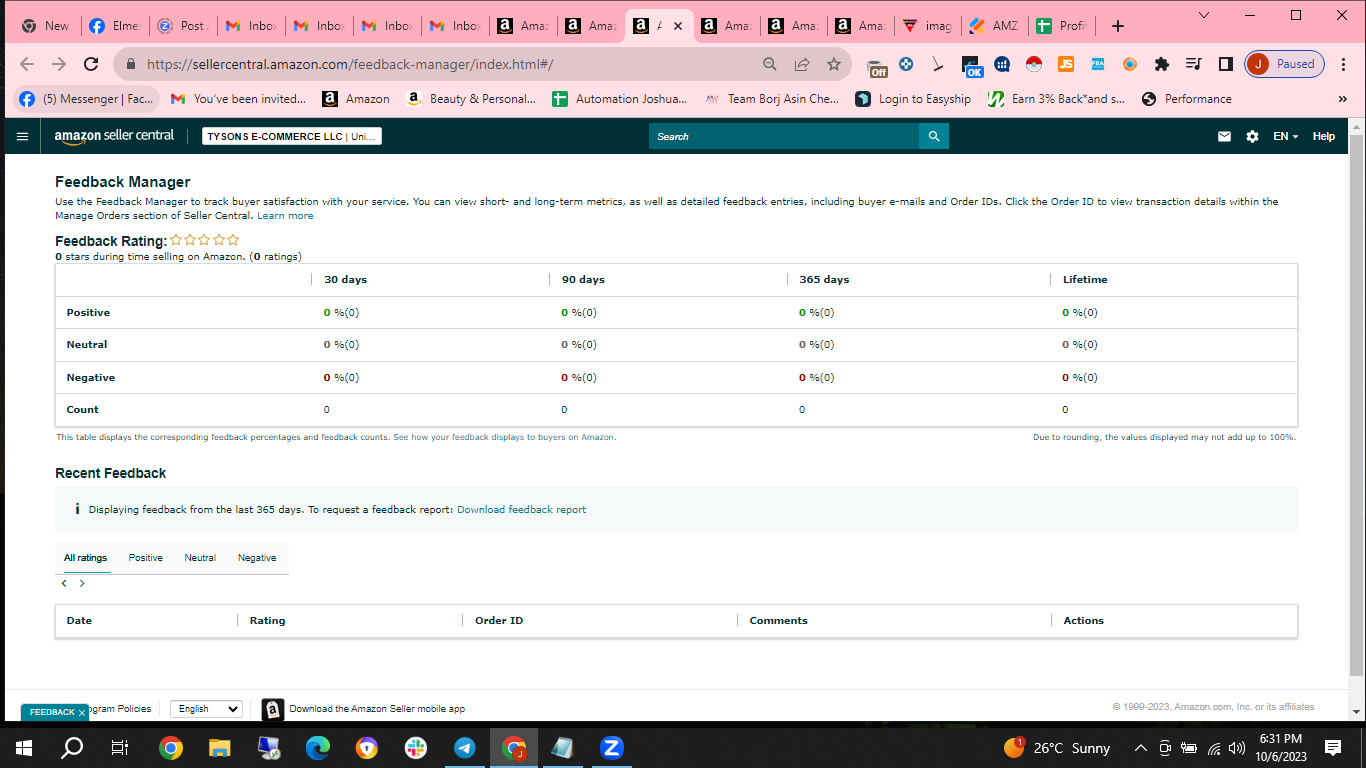Open Telegram from the taskbar
Image resolution: width=1366 pixels, height=768 pixels.
coord(465,747)
